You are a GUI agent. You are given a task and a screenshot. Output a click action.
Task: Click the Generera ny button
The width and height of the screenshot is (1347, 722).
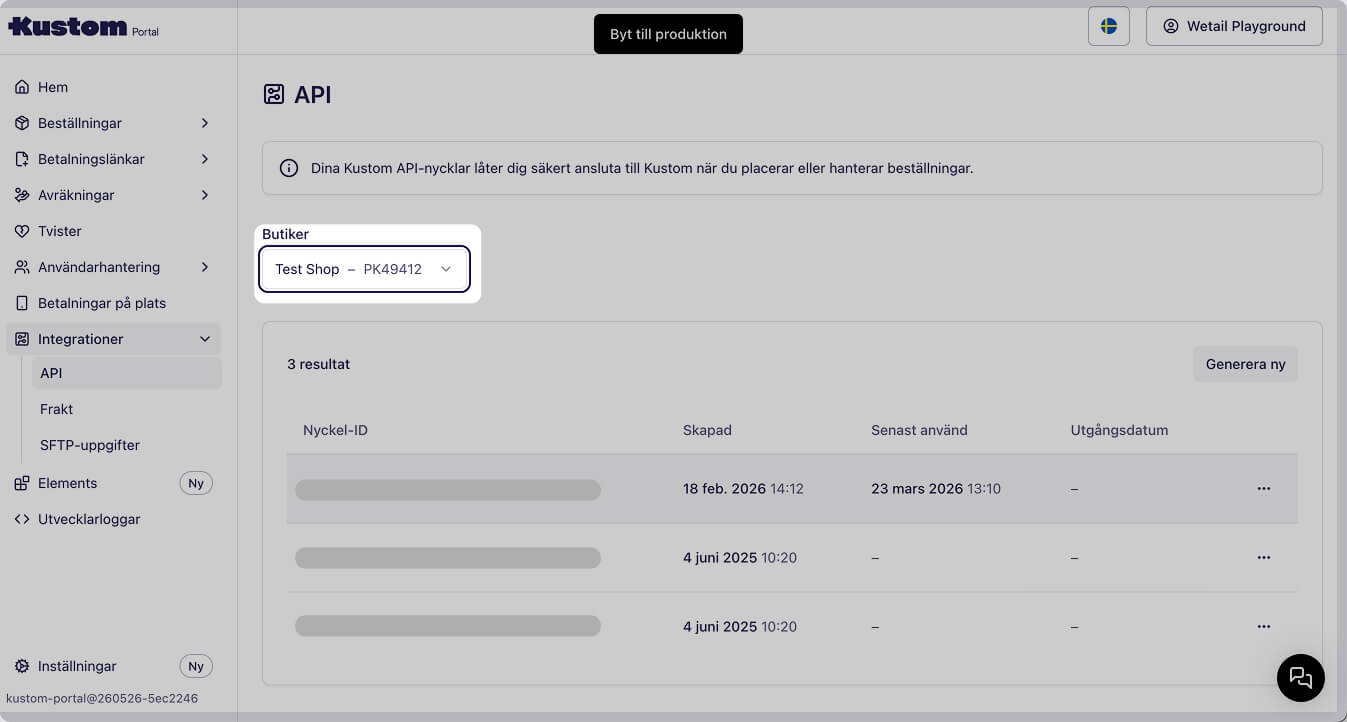pos(1245,364)
